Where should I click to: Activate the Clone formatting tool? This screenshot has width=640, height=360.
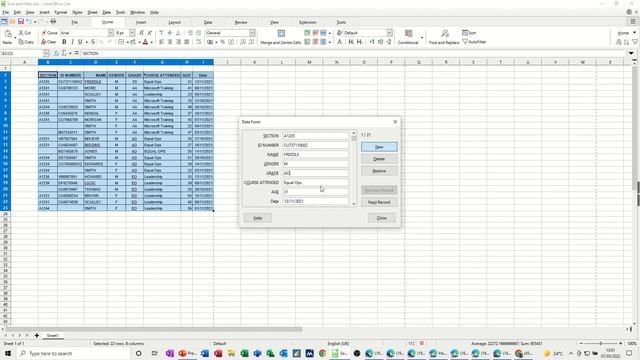point(49,33)
